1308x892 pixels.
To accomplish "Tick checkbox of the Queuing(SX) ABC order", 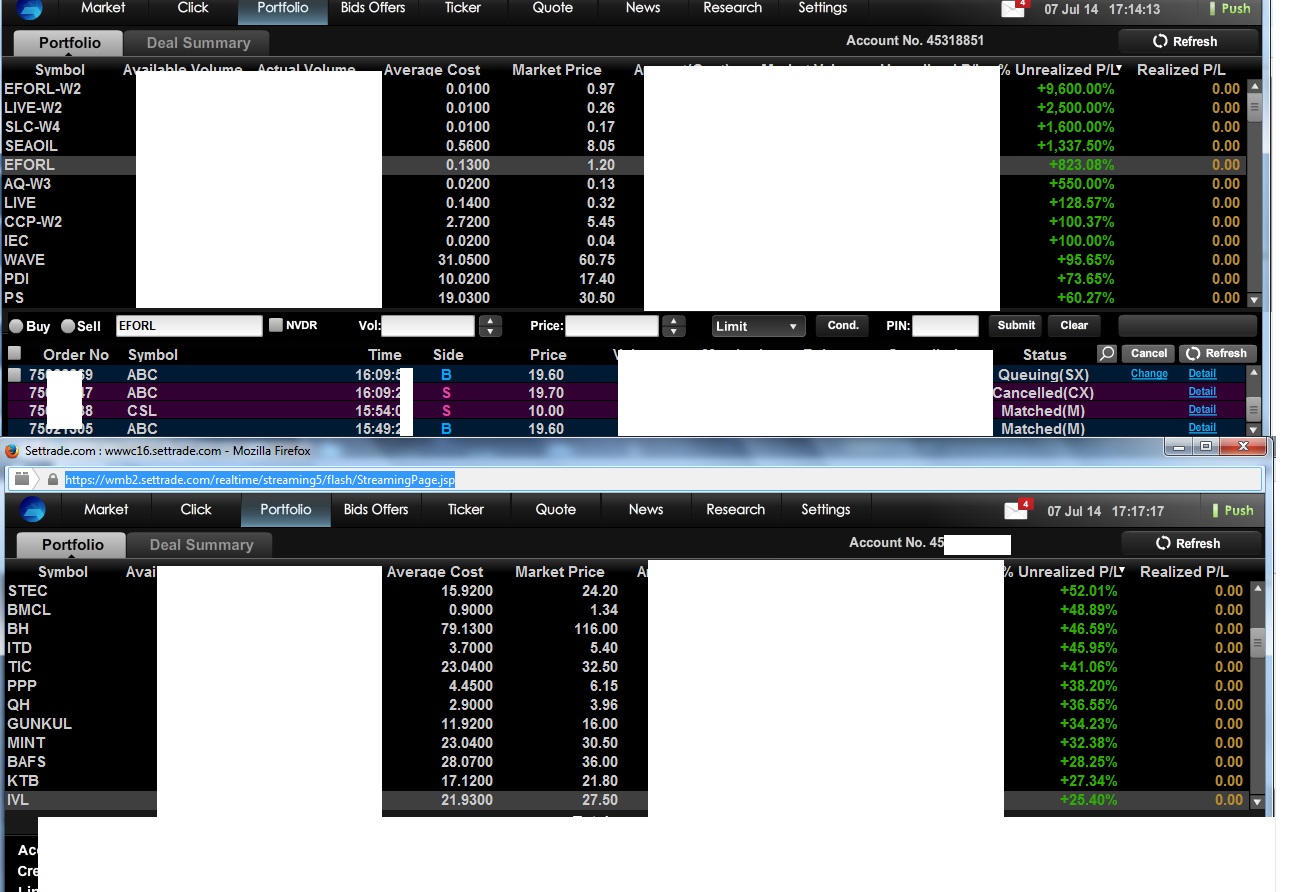I will (x=15, y=374).
